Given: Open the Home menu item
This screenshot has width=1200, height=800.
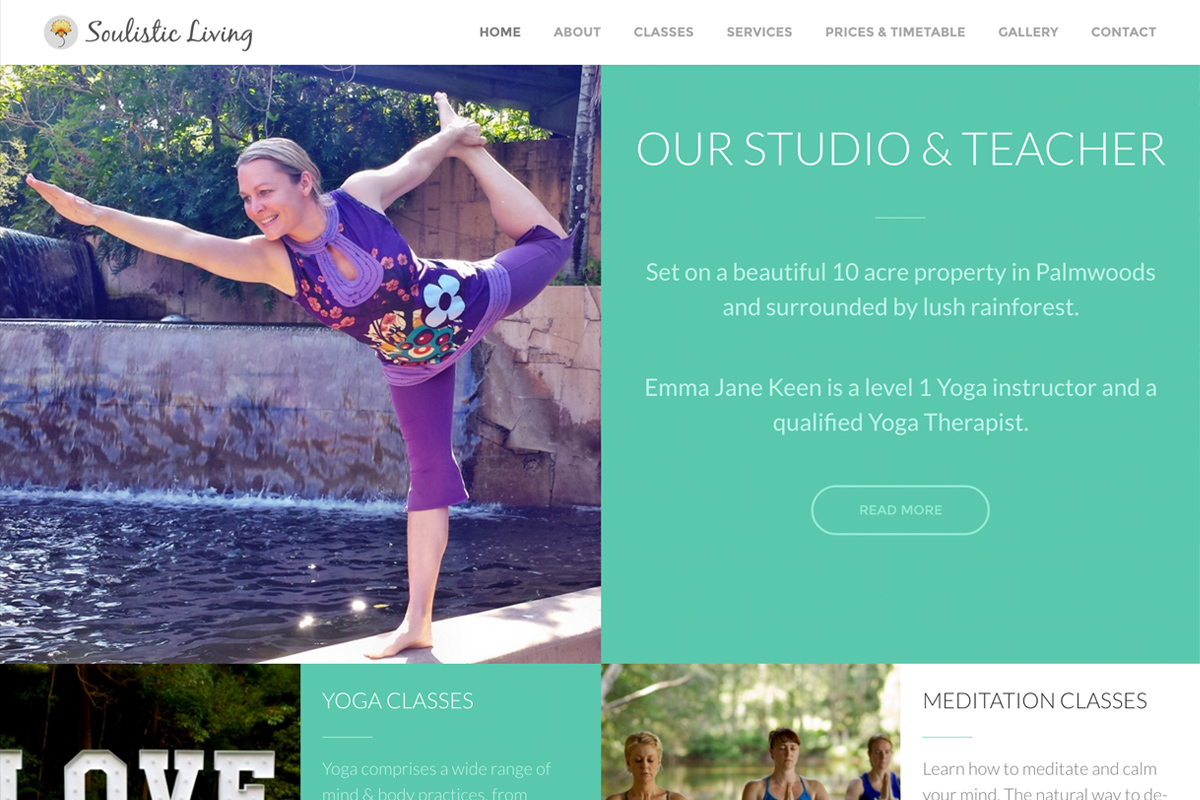Looking at the screenshot, I should tap(500, 32).
